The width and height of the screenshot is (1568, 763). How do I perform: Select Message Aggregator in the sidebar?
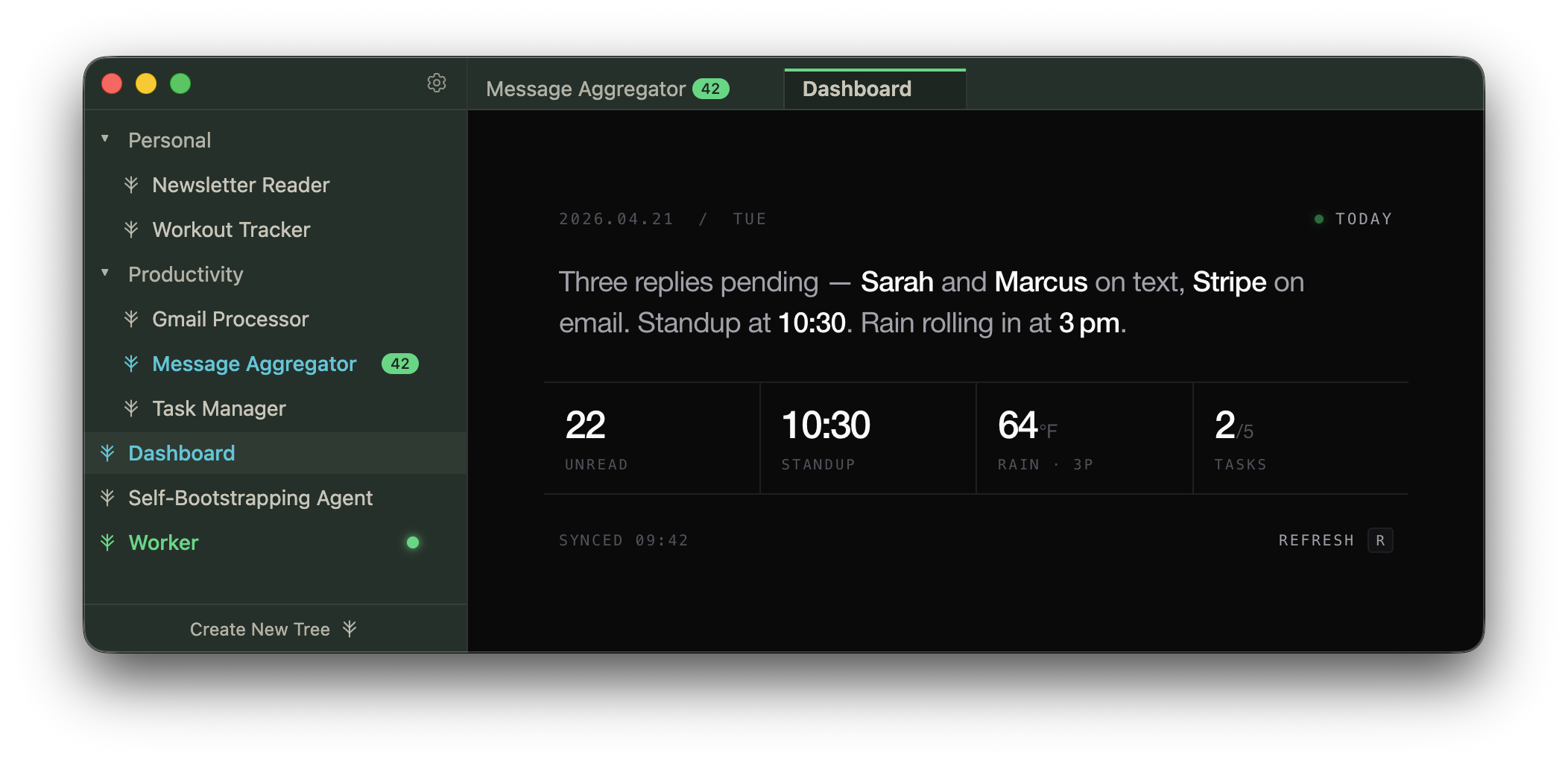tap(276, 364)
